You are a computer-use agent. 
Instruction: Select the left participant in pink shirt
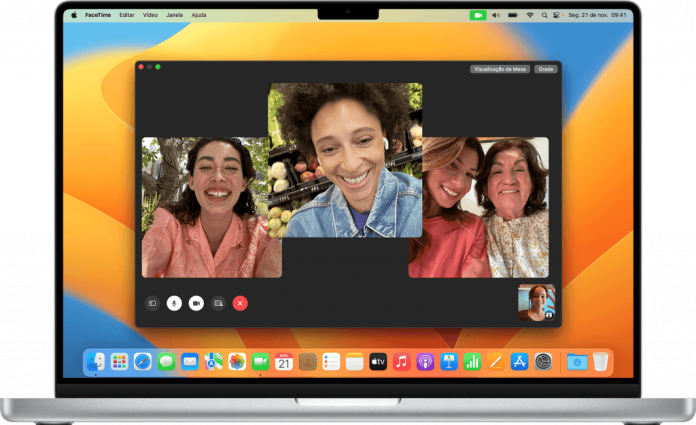(211, 207)
